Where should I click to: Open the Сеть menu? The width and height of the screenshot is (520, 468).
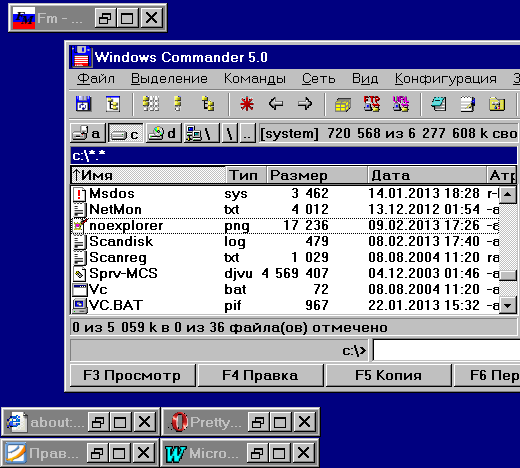(319, 79)
